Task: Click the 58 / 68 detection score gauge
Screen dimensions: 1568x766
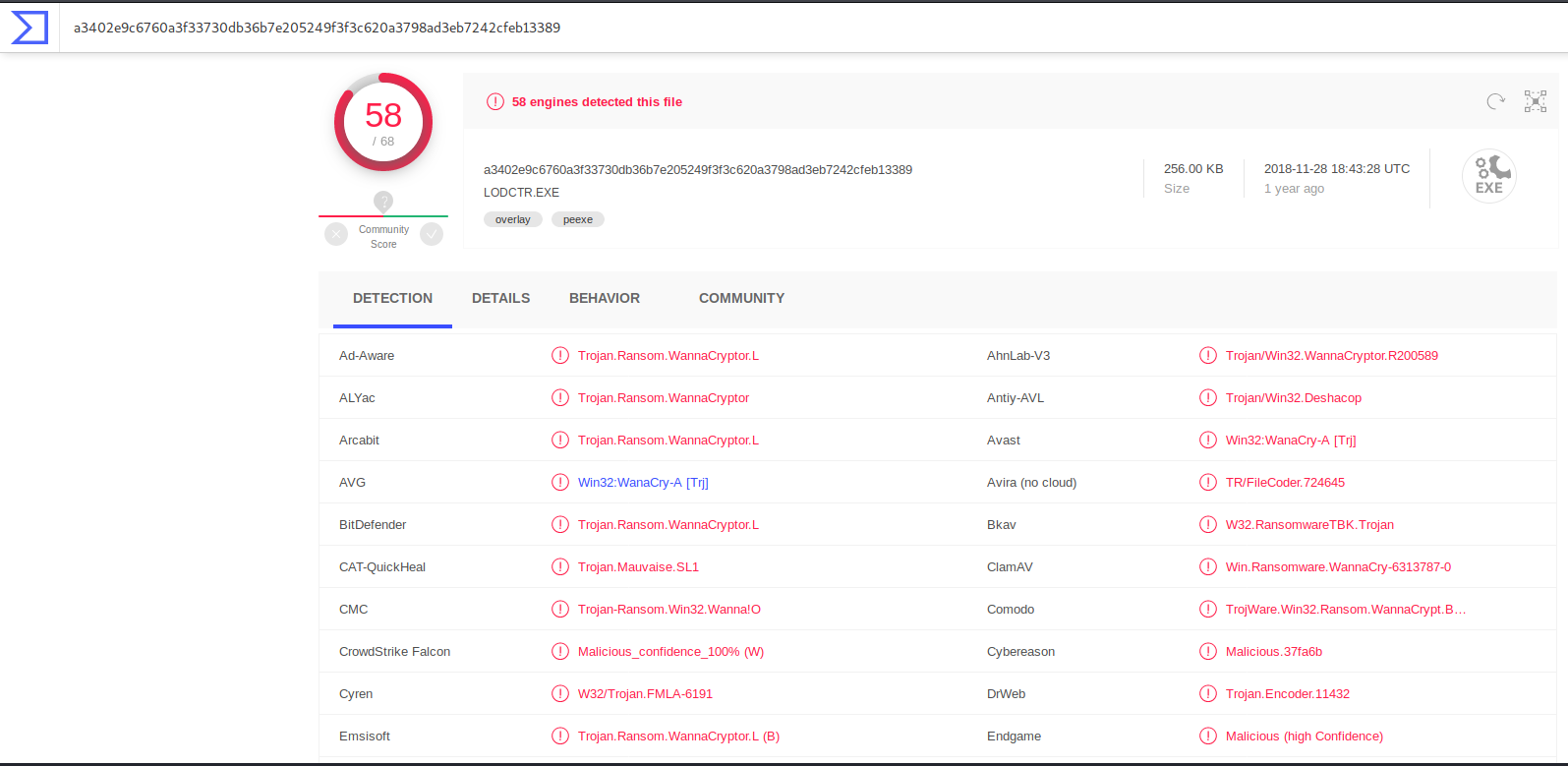Action: point(383,122)
